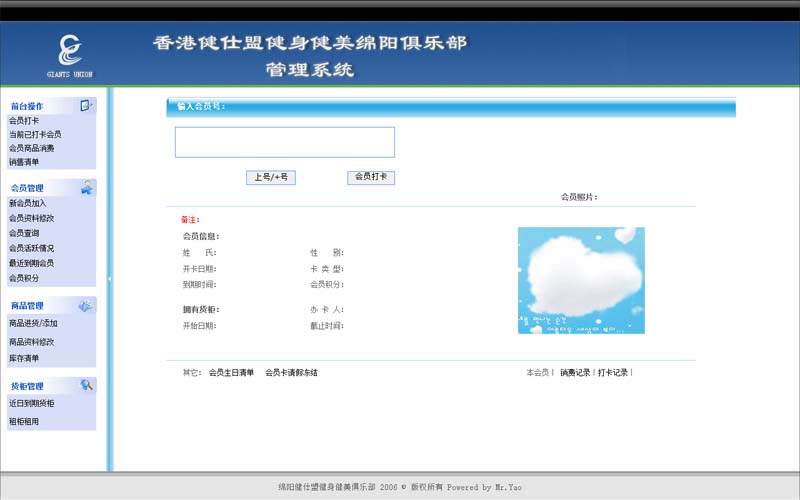
Task: View the member's 消费记录 link
Action: click(x=575, y=373)
